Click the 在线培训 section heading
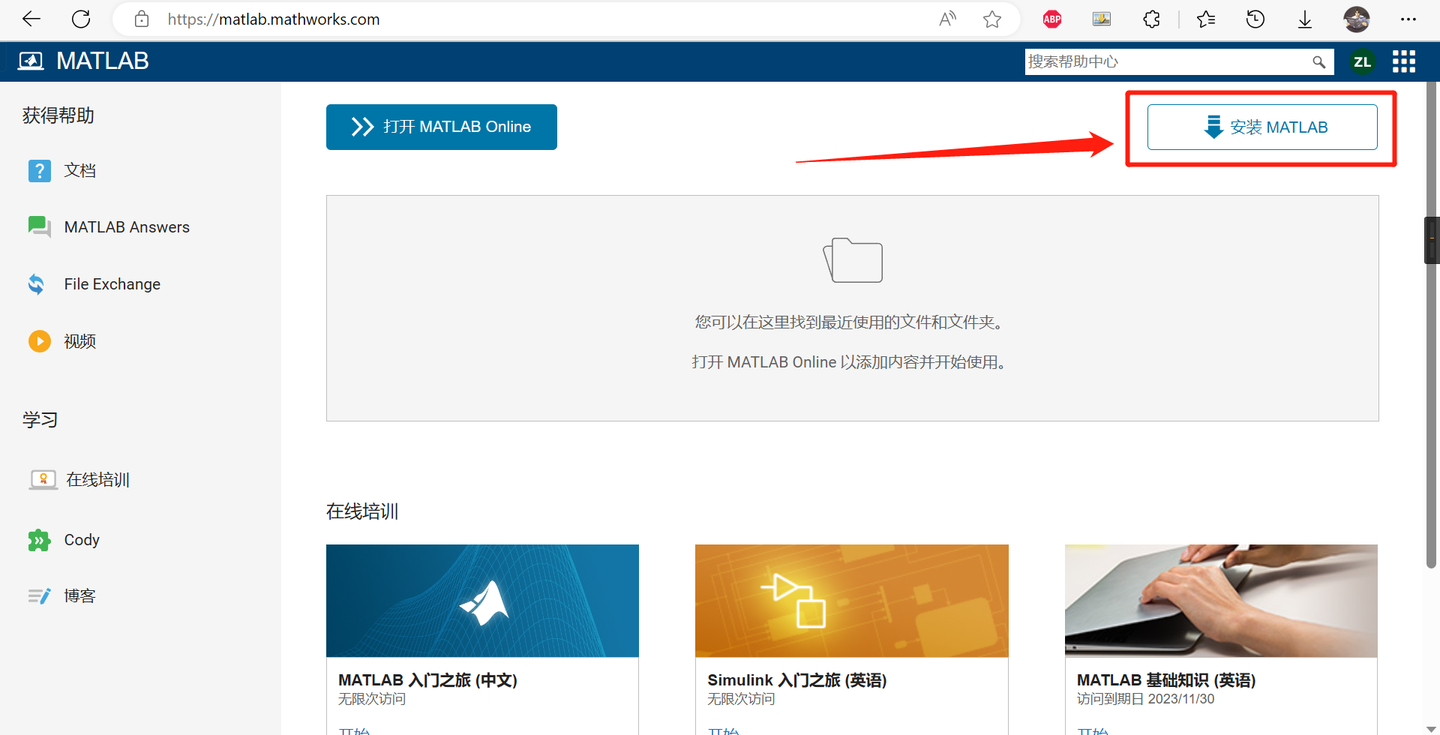1440x735 pixels. pos(362,512)
